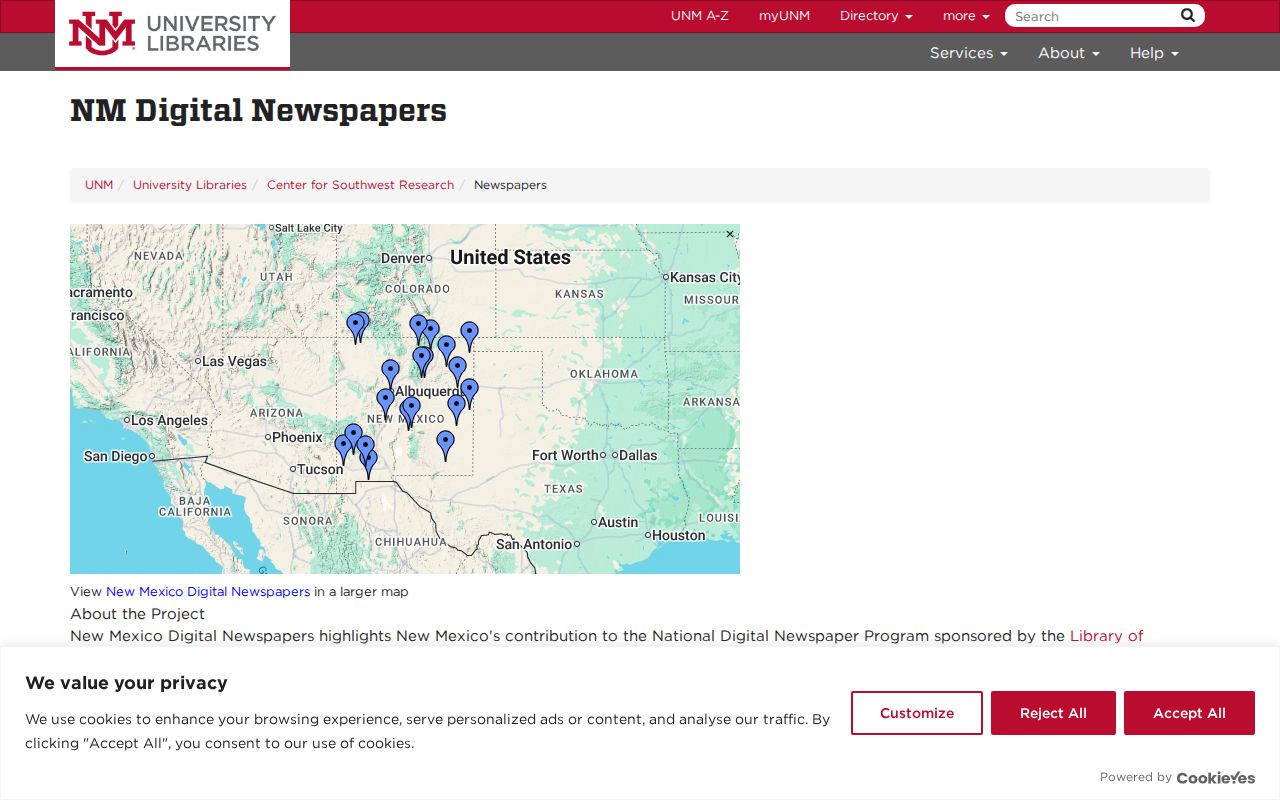Close the map info with the X
The height and width of the screenshot is (800, 1280).
[730, 234]
